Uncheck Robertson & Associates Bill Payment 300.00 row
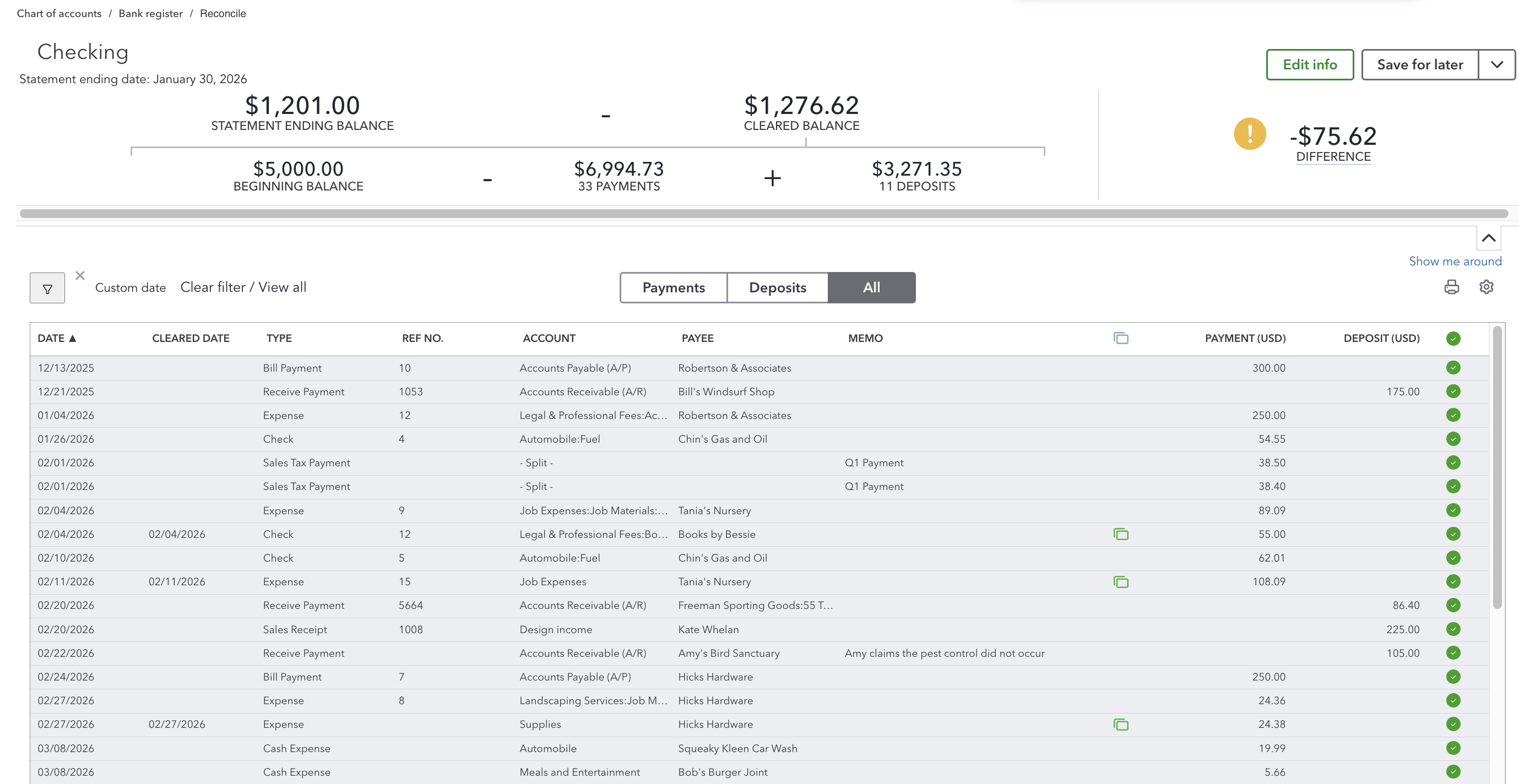1519x784 pixels. coord(1453,368)
